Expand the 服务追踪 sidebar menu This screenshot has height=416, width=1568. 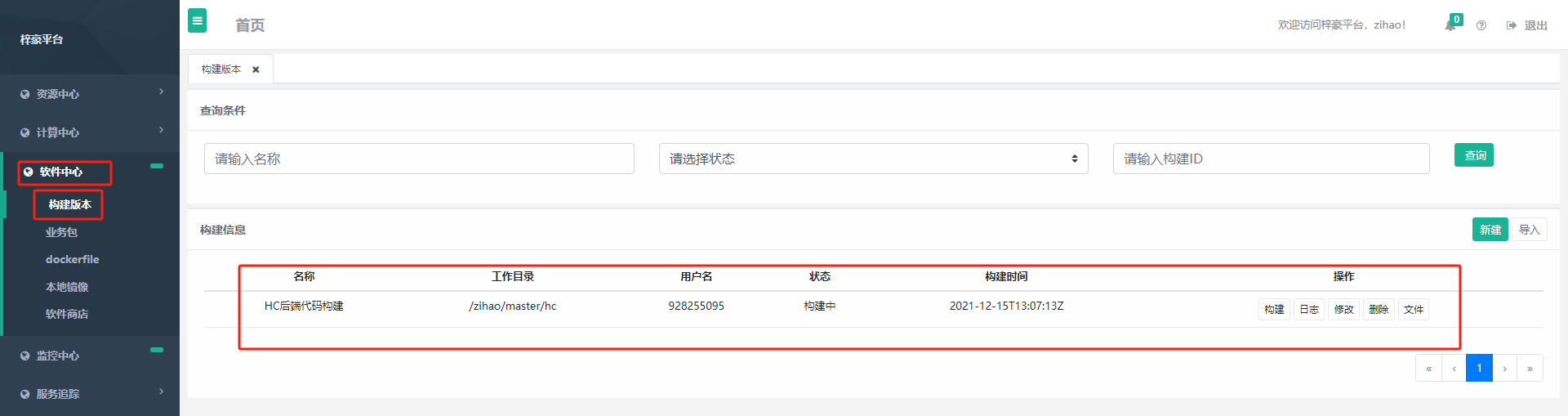90,394
